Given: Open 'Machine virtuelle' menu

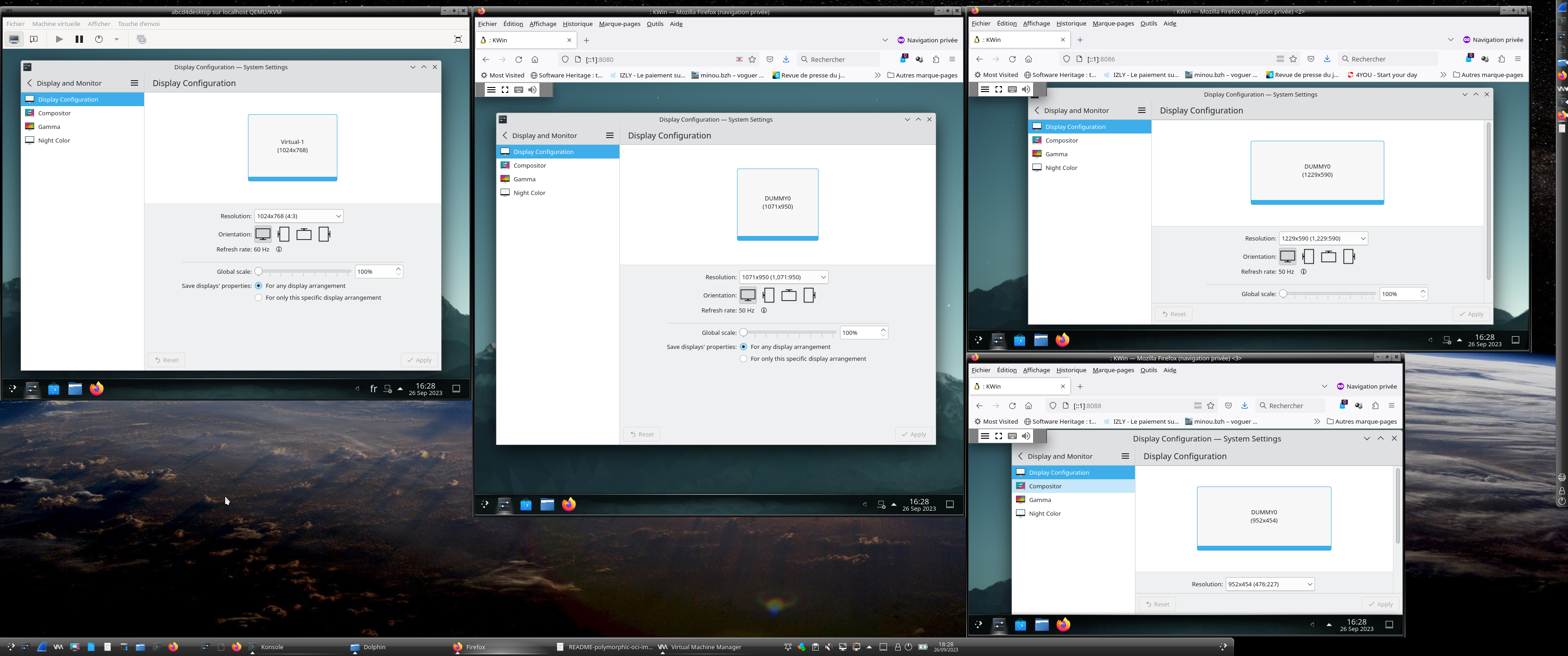Looking at the screenshot, I should [56, 24].
